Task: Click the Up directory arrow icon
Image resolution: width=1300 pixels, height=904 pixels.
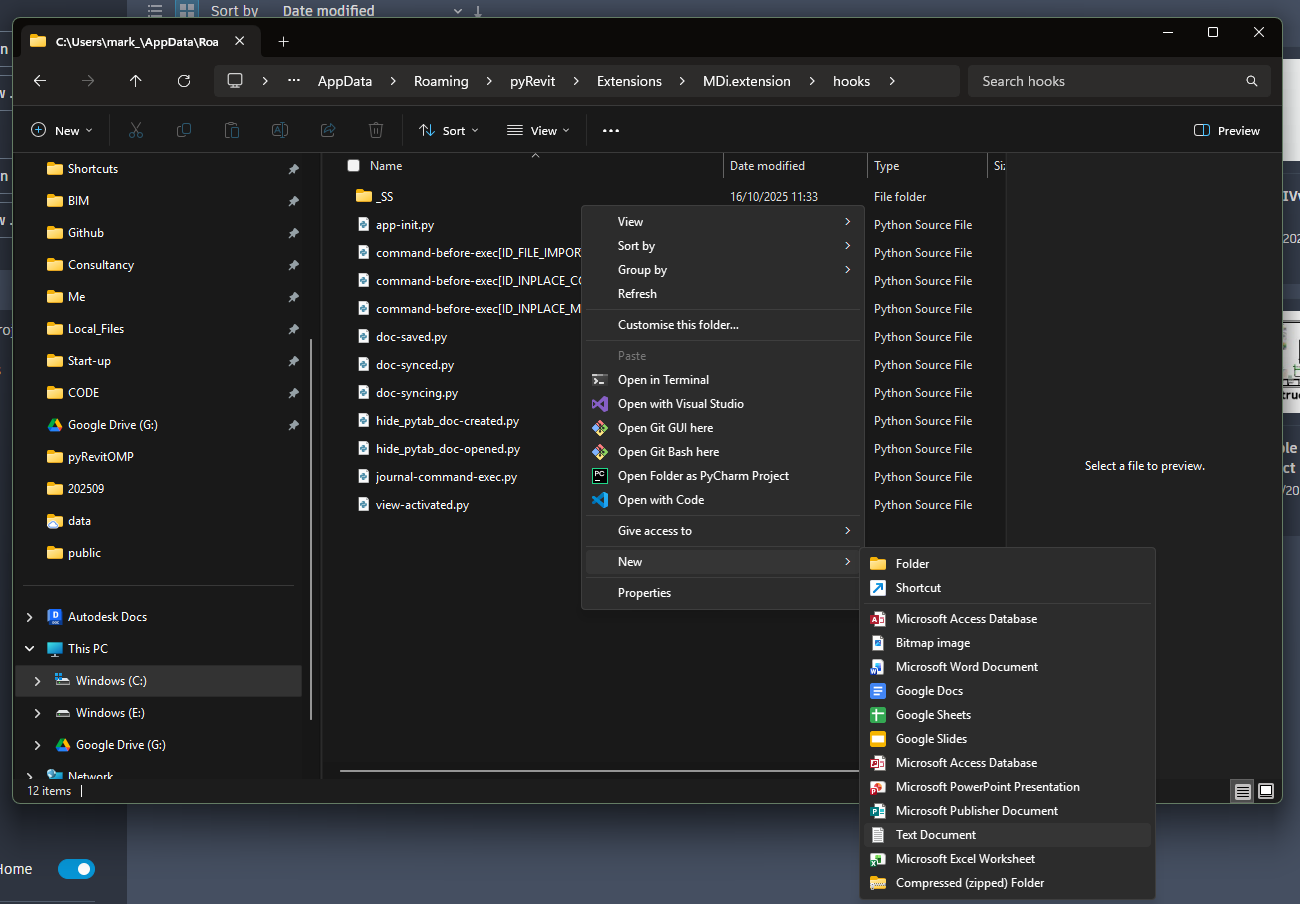Action: (x=136, y=81)
